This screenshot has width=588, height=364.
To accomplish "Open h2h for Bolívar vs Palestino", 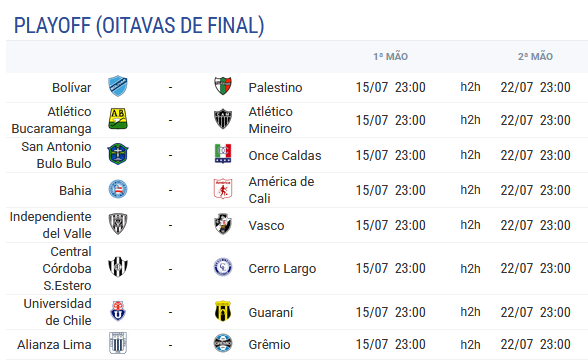I will [470, 87].
